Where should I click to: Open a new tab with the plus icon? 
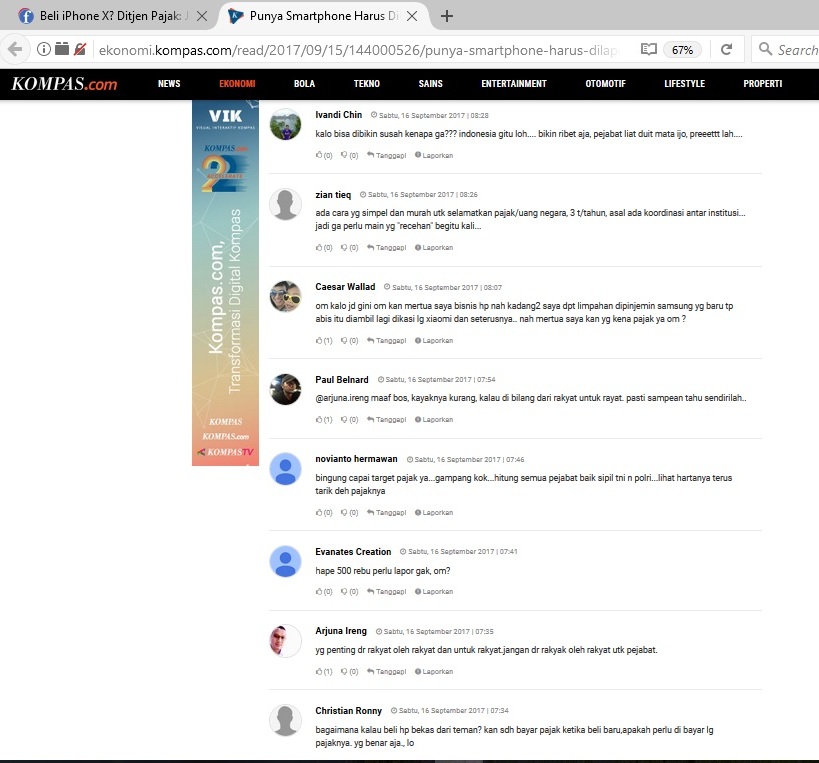tap(447, 16)
